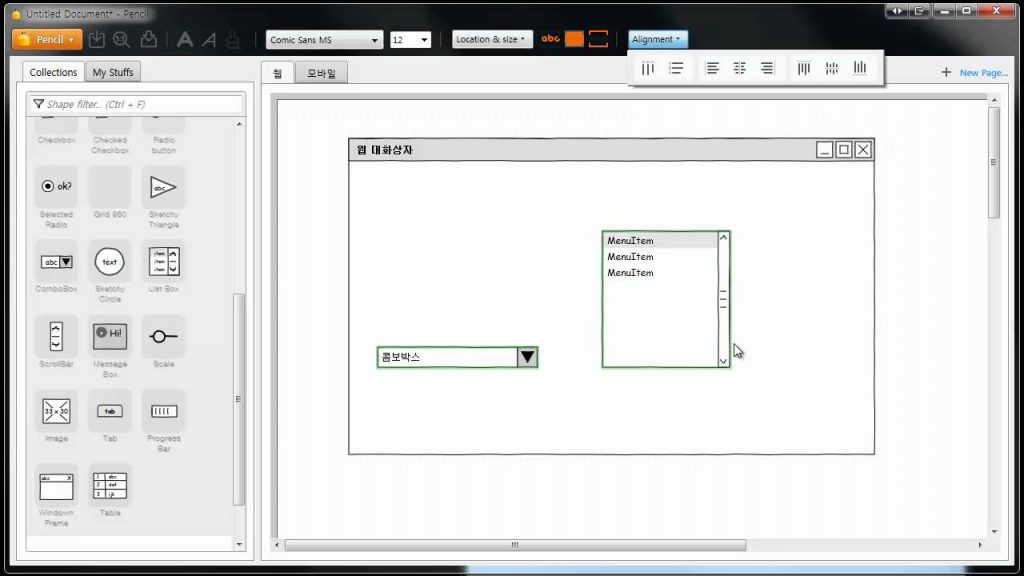Click the orange fill color swatch
This screenshot has width=1024, height=576.
coord(574,39)
